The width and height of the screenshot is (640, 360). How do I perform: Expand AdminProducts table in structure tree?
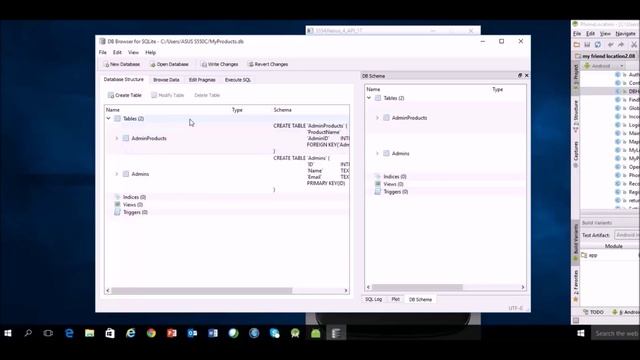(117, 138)
